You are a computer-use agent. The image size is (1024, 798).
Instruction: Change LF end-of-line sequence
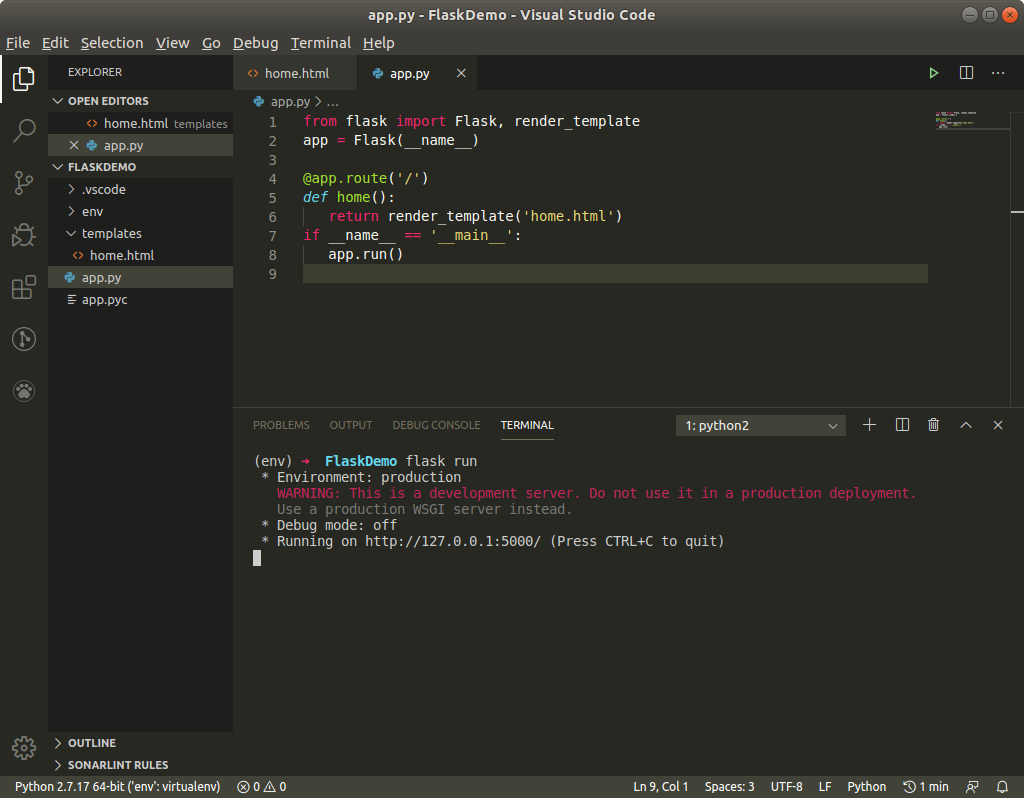click(825, 787)
